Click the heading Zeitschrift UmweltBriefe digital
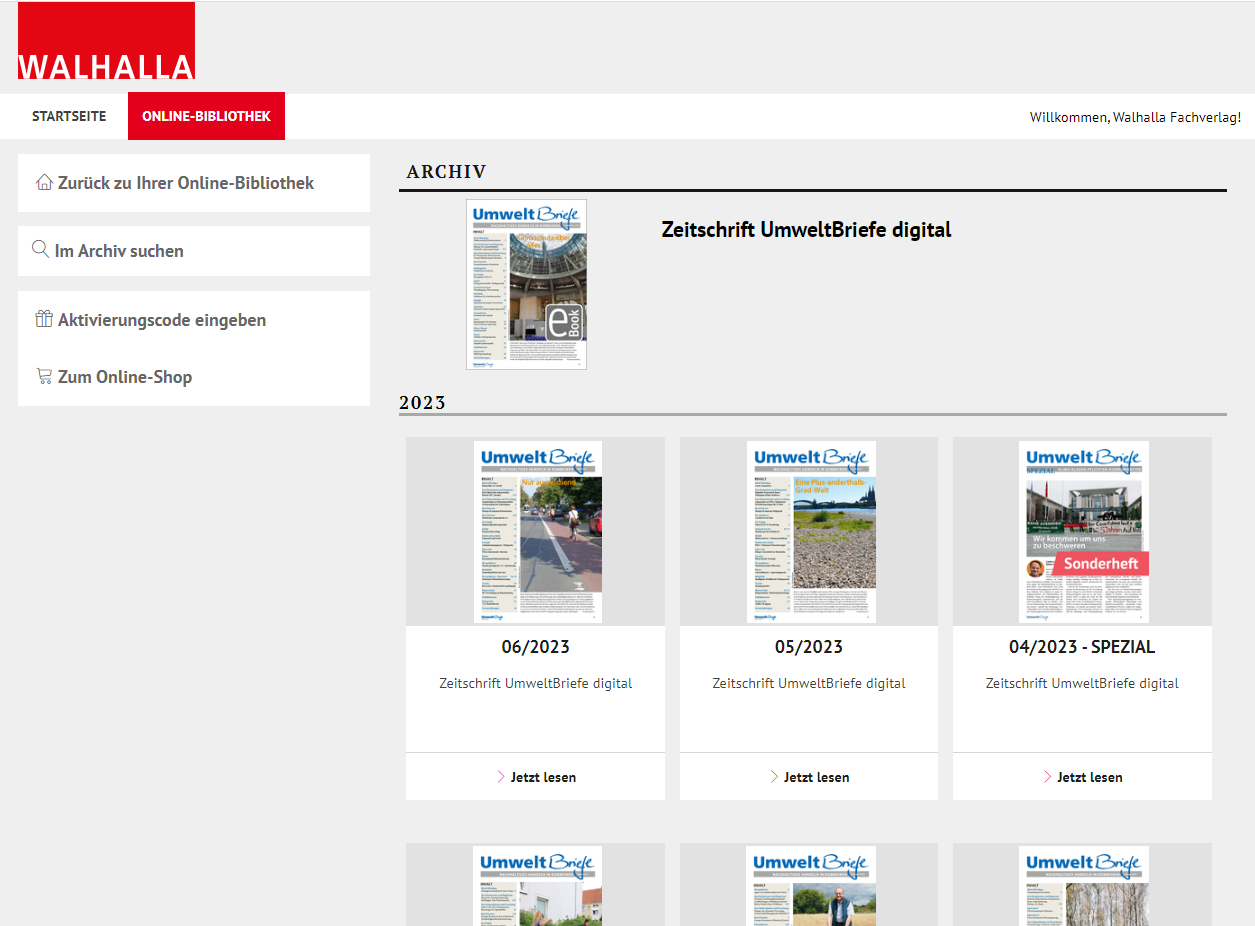1255x926 pixels. pos(806,230)
